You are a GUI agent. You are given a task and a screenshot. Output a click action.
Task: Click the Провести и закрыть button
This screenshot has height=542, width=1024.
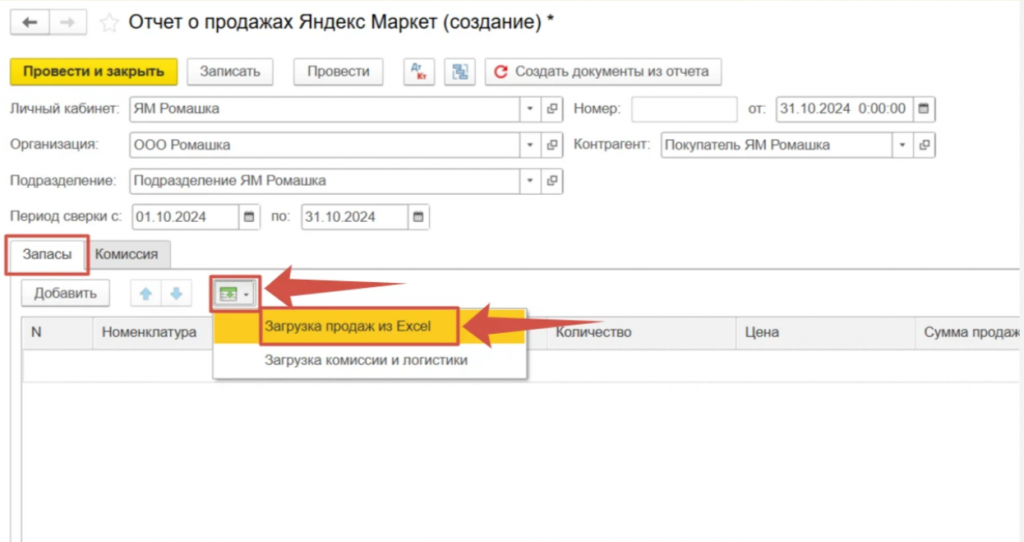93,72
